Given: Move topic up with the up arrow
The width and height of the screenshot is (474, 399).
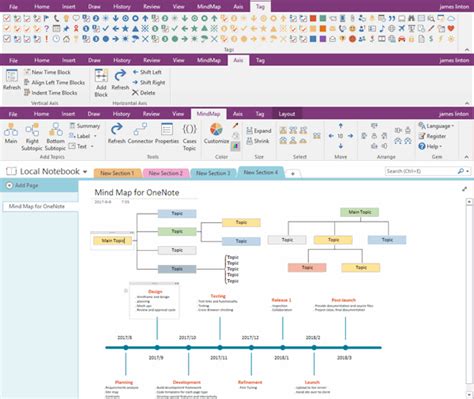Looking at the screenshot, I should pos(341,126).
